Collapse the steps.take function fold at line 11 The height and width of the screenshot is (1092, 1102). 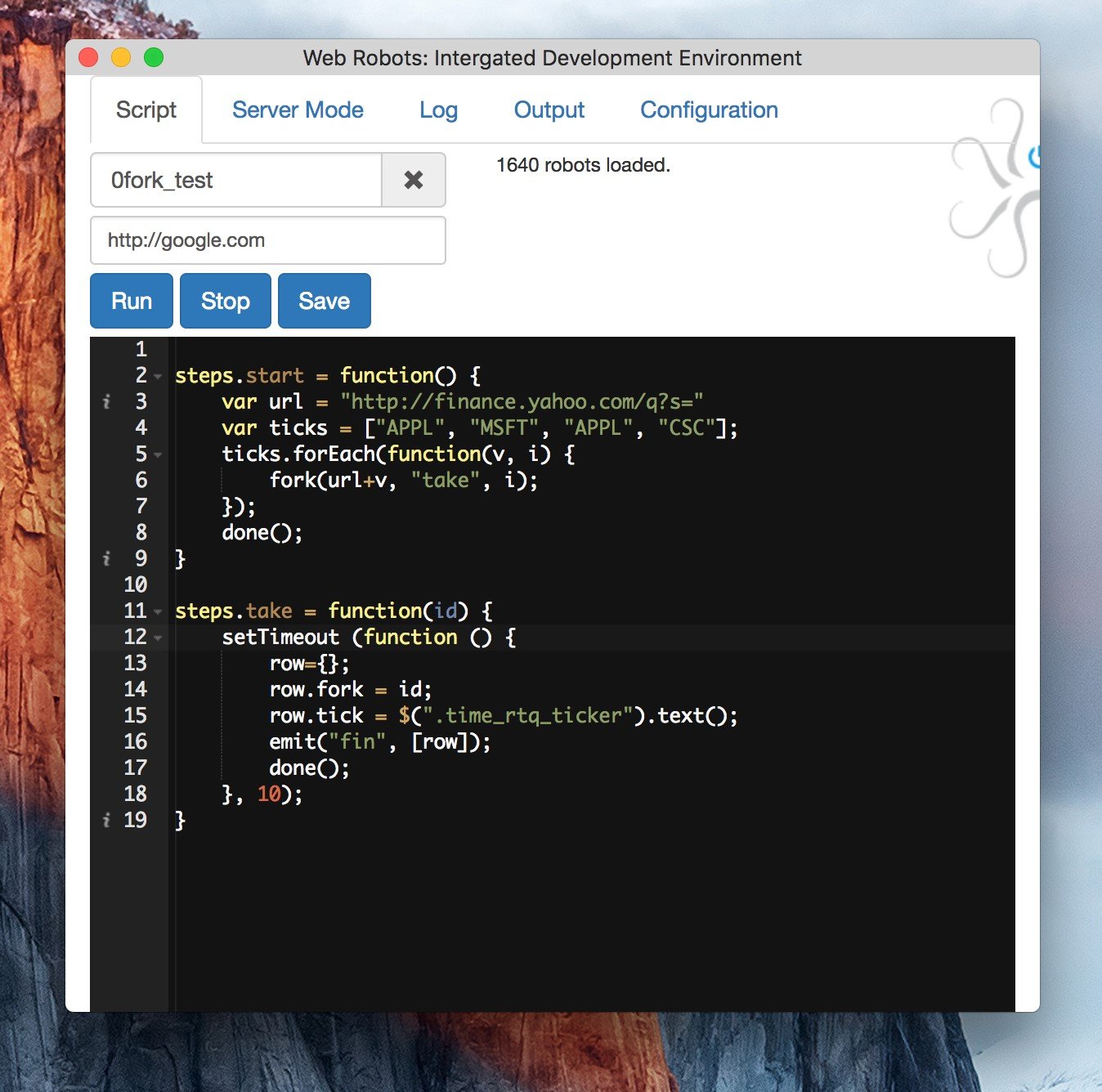coord(158,612)
